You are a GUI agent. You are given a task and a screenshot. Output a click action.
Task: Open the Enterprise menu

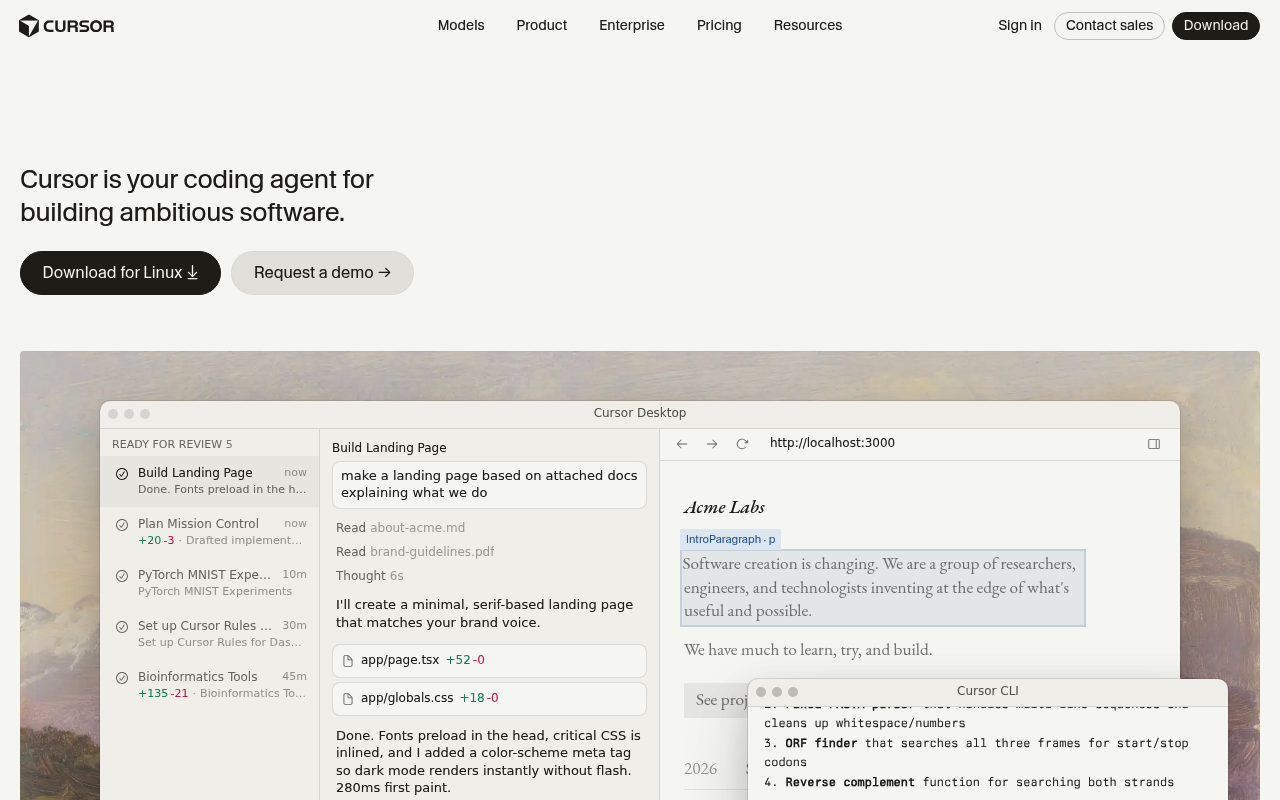tap(632, 26)
